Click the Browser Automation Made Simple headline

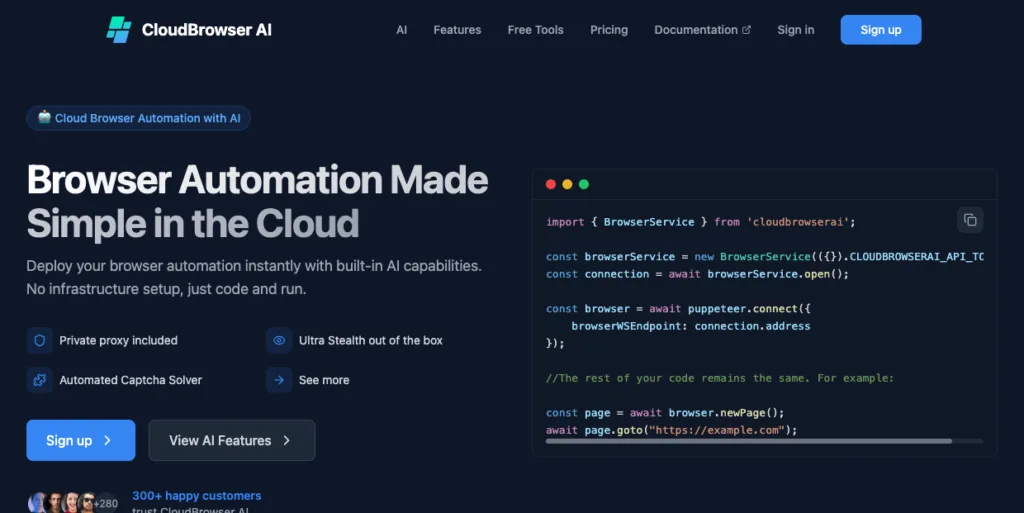[257, 201]
